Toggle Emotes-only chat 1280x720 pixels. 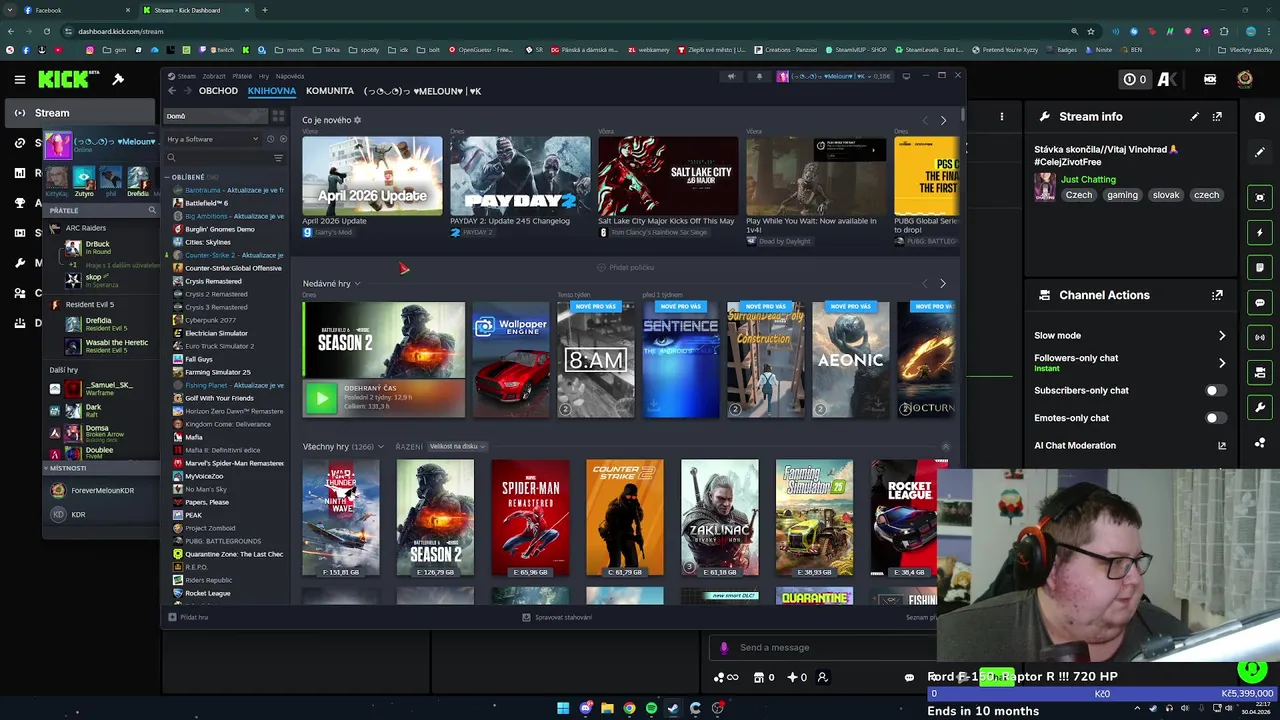click(x=1215, y=418)
